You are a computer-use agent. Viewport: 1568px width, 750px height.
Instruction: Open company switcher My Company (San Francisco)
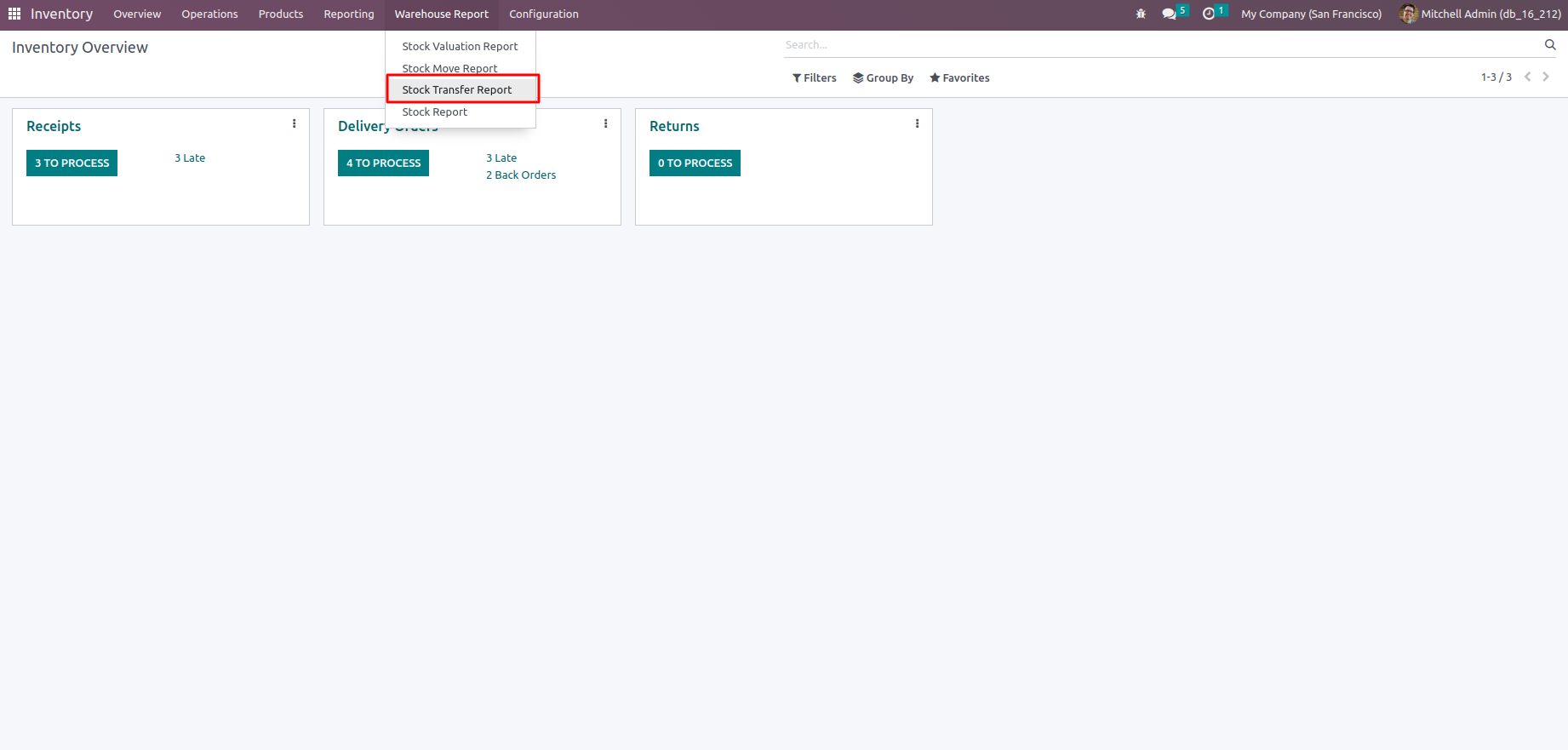(x=1311, y=14)
